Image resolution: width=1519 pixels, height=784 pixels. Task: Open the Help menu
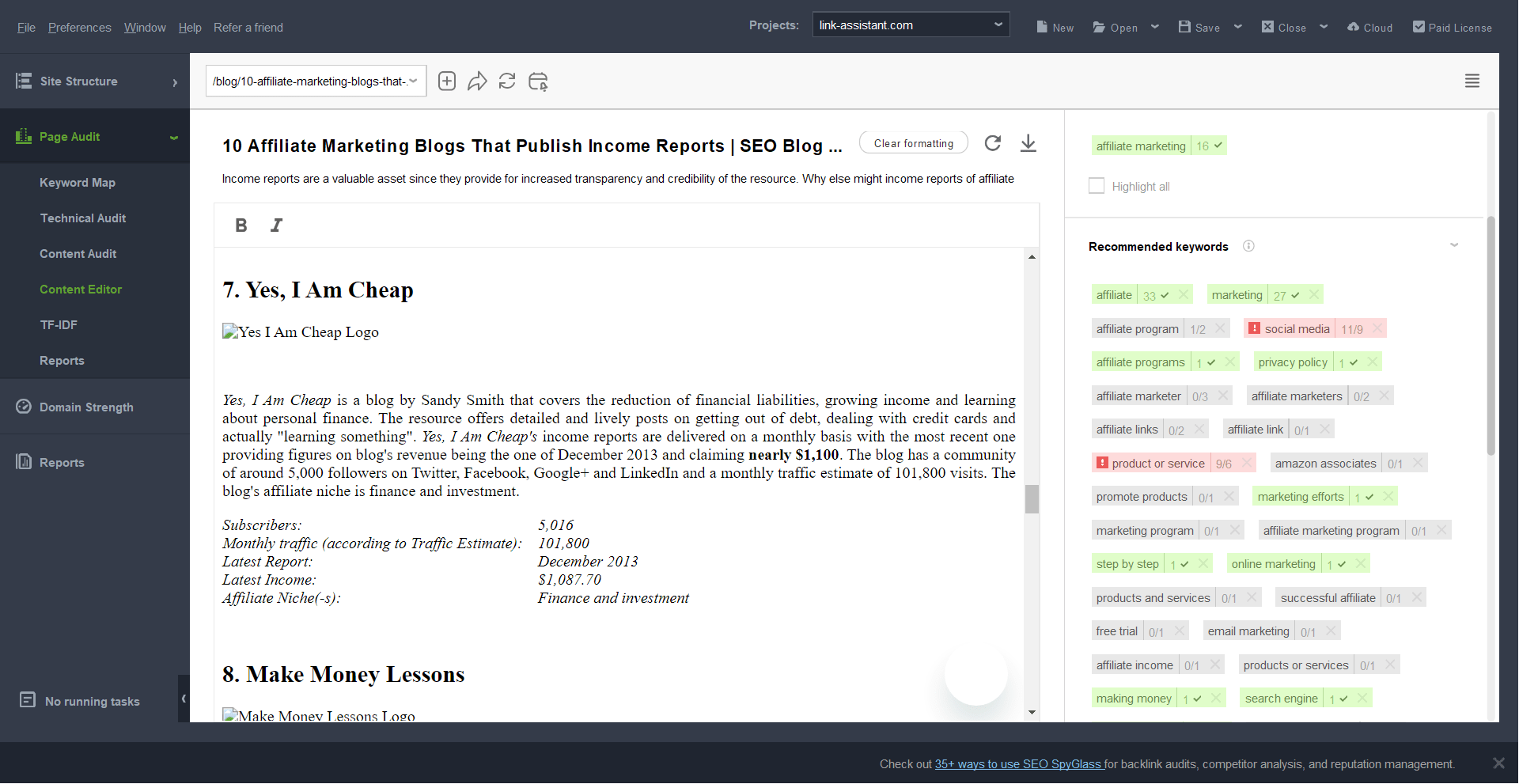point(190,27)
